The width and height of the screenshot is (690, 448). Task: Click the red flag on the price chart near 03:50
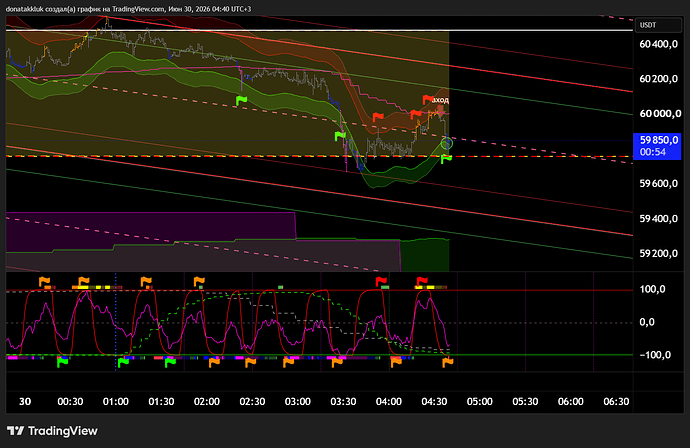coord(378,118)
